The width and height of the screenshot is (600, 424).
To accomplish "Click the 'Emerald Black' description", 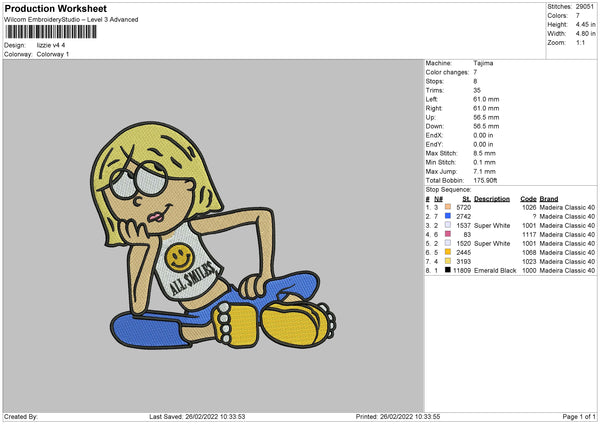I will tap(495, 271).
